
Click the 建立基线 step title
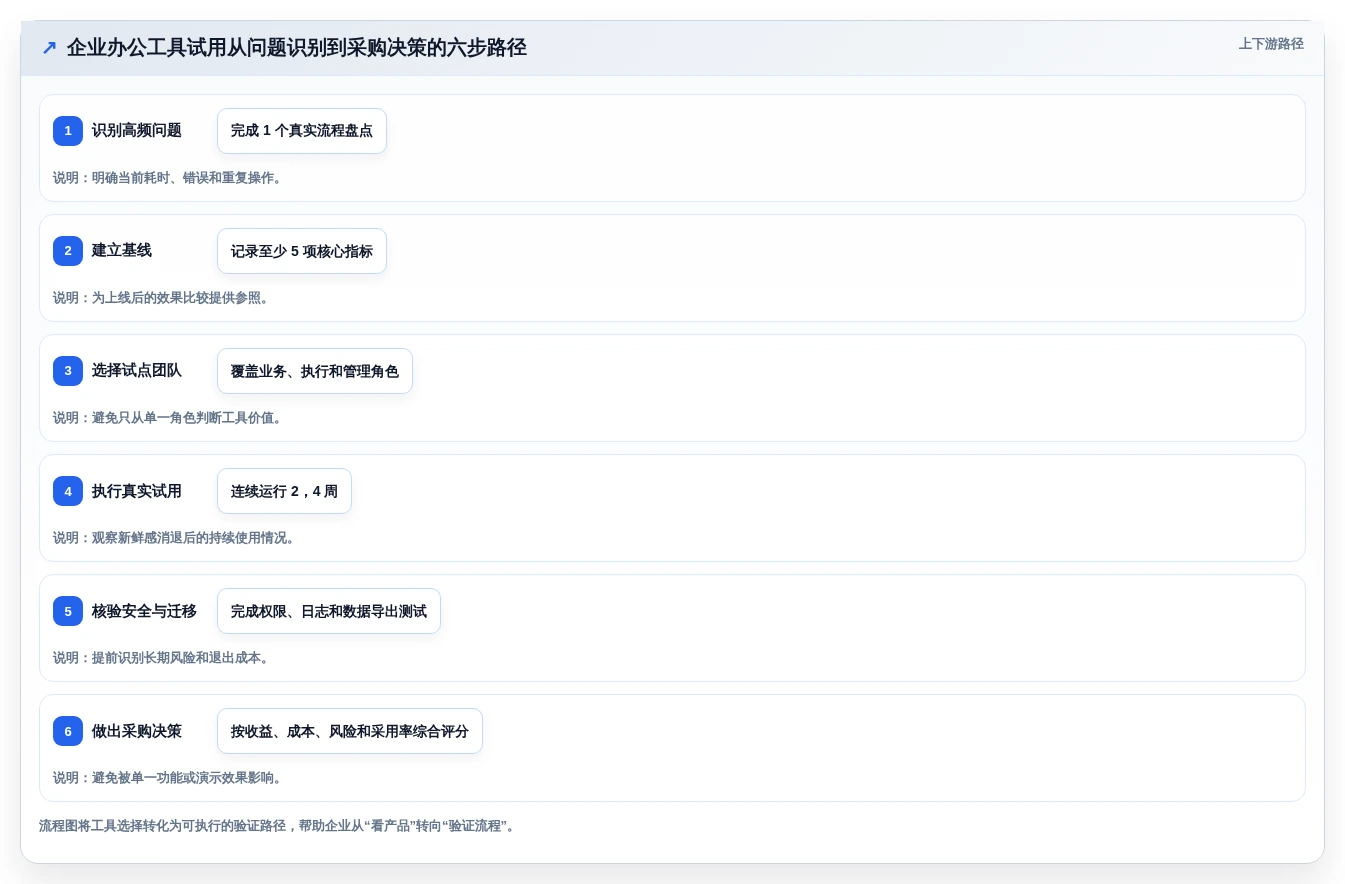click(x=122, y=251)
